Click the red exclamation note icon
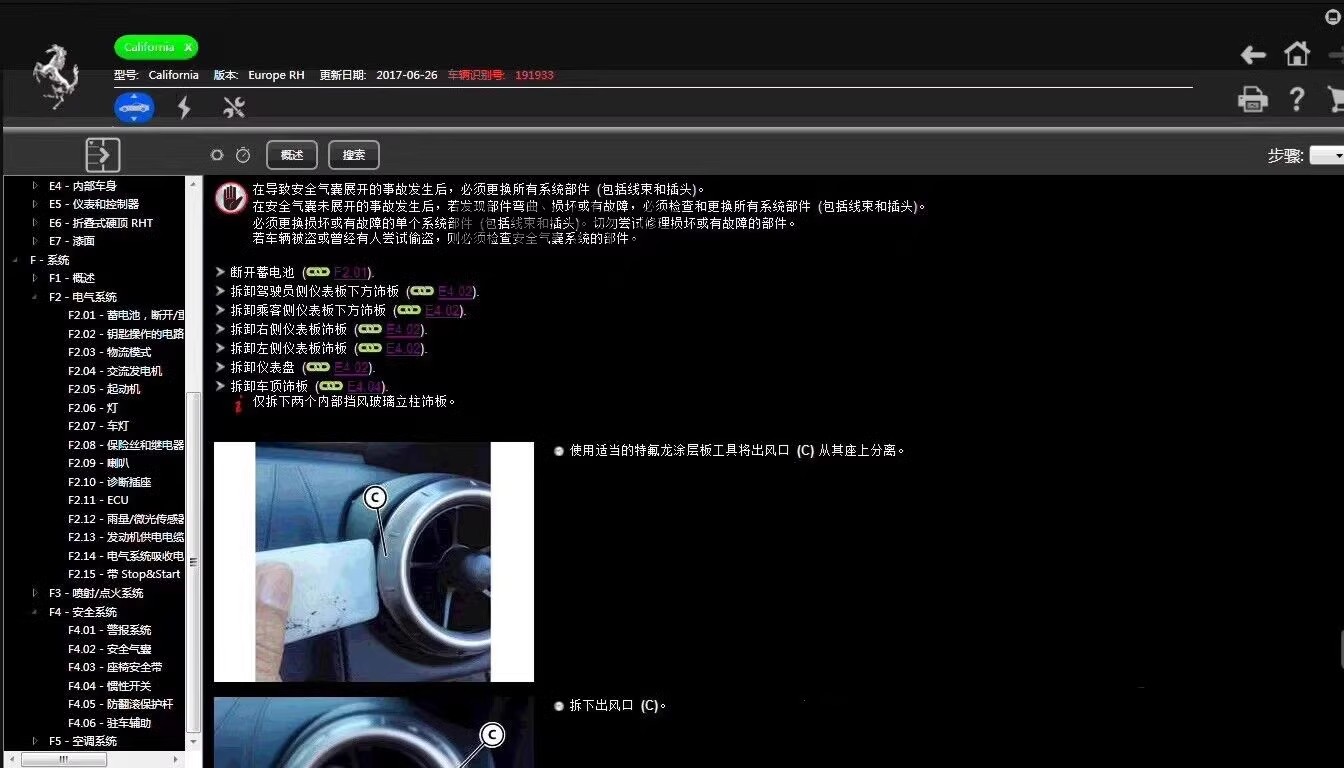The width and height of the screenshot is (1344, 768). click(x=239, y=404)
